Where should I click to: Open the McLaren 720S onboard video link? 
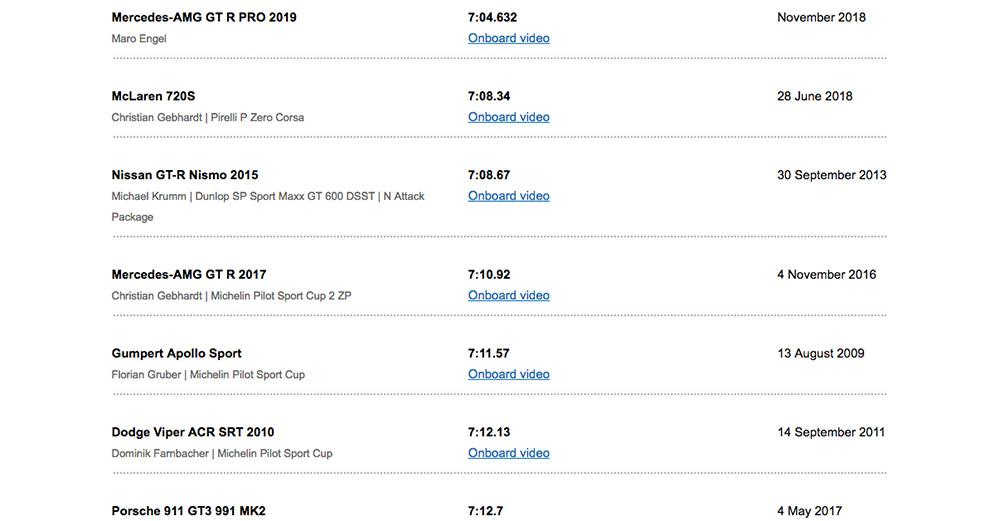tap(508, 117)
